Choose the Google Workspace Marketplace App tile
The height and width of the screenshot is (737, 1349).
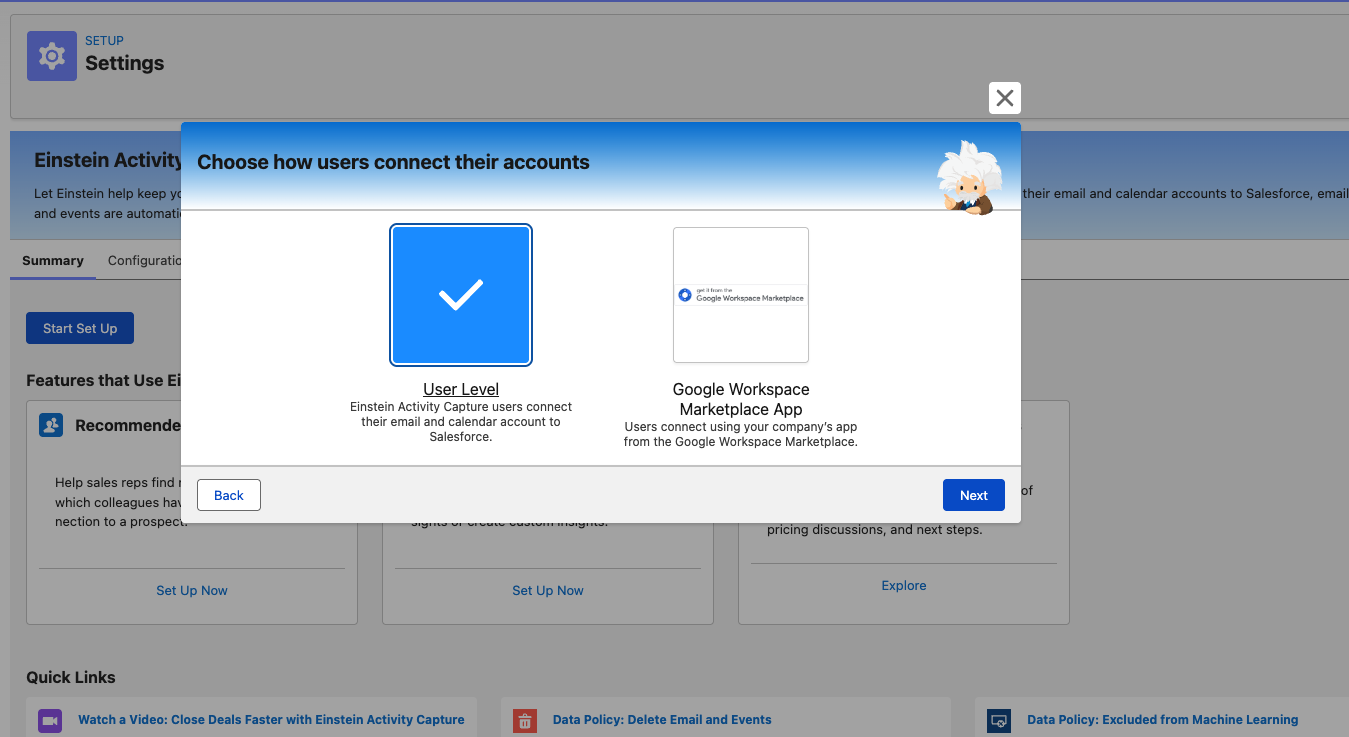click(741, 295)
